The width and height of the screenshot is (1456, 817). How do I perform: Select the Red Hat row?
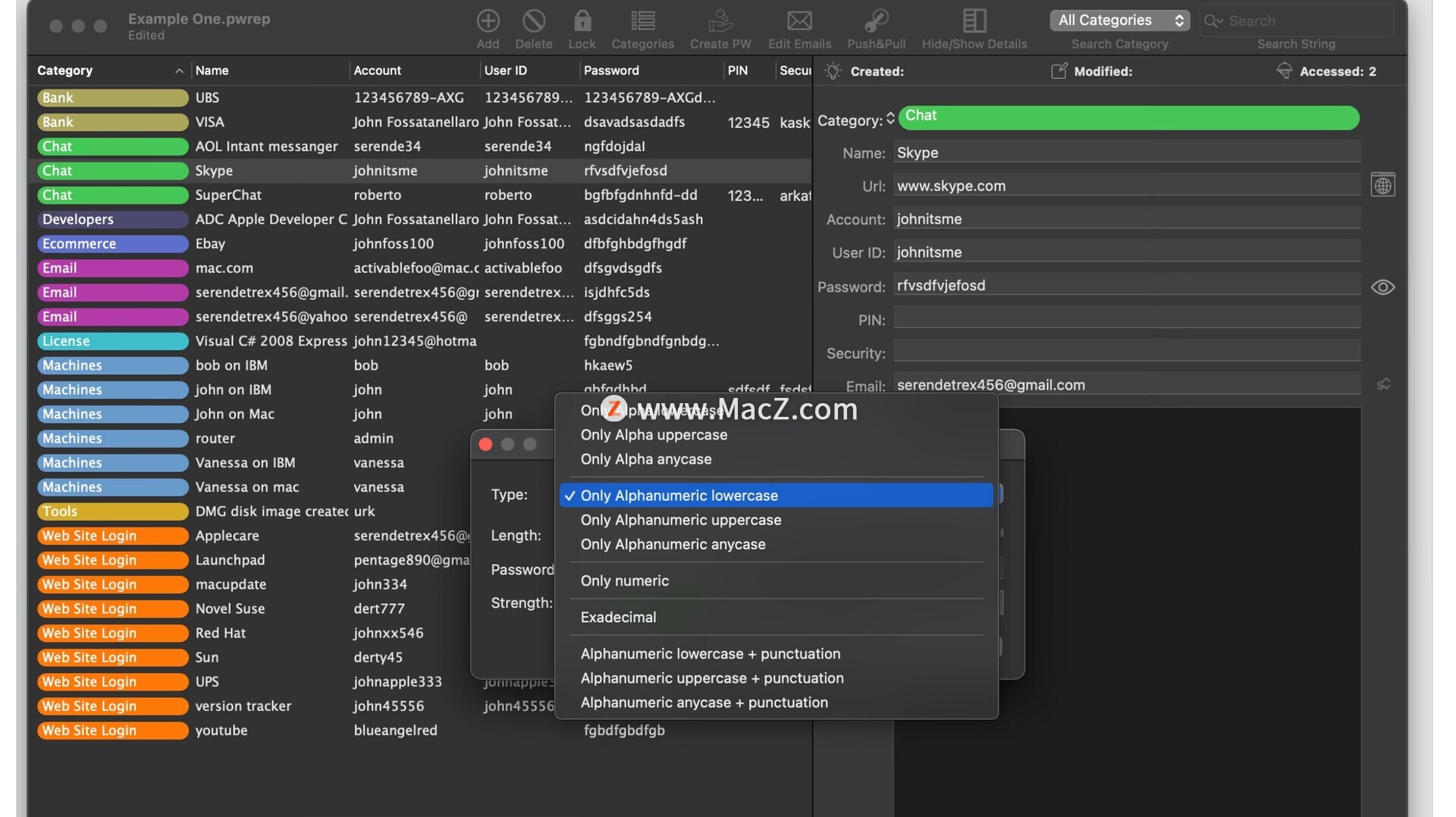click(250, 633)
